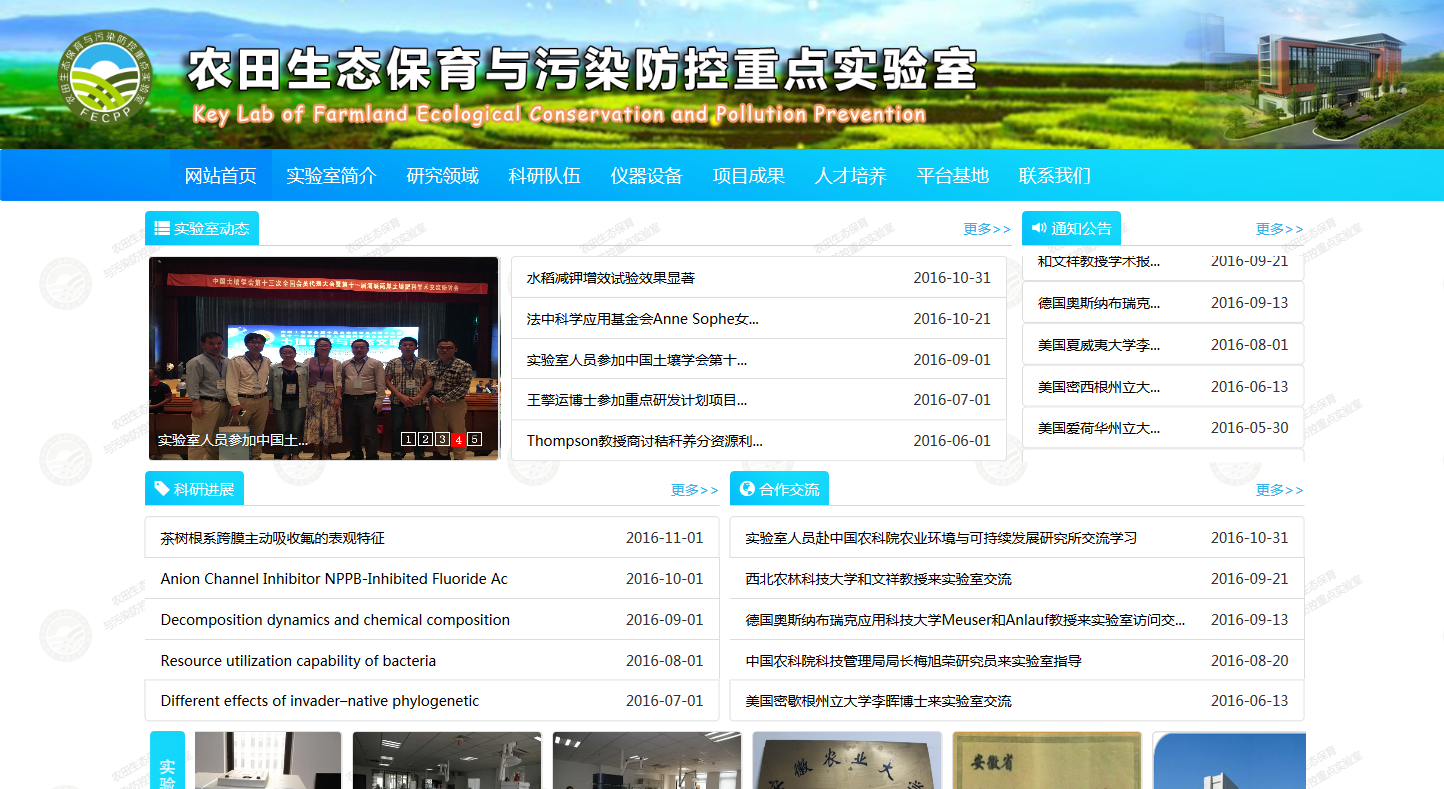Expand more 科研进展 items via 更多>>
The width and height of the screenshot is (1444, 789).
pyautogui.click(x=694, y=490)
